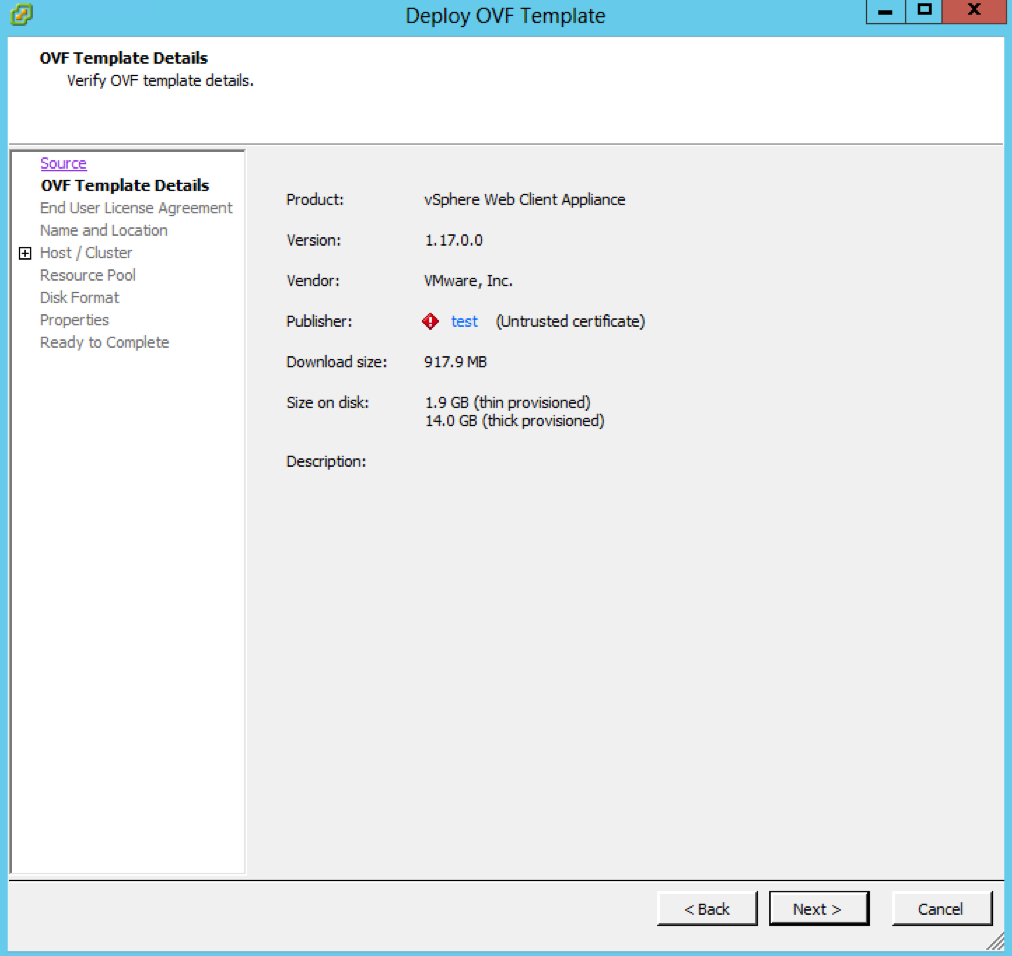Screen dimensions: 1012x956
Task: Maximize the Deploy OVF Template window
Action: pyautogui.click(x=924, y=12)
